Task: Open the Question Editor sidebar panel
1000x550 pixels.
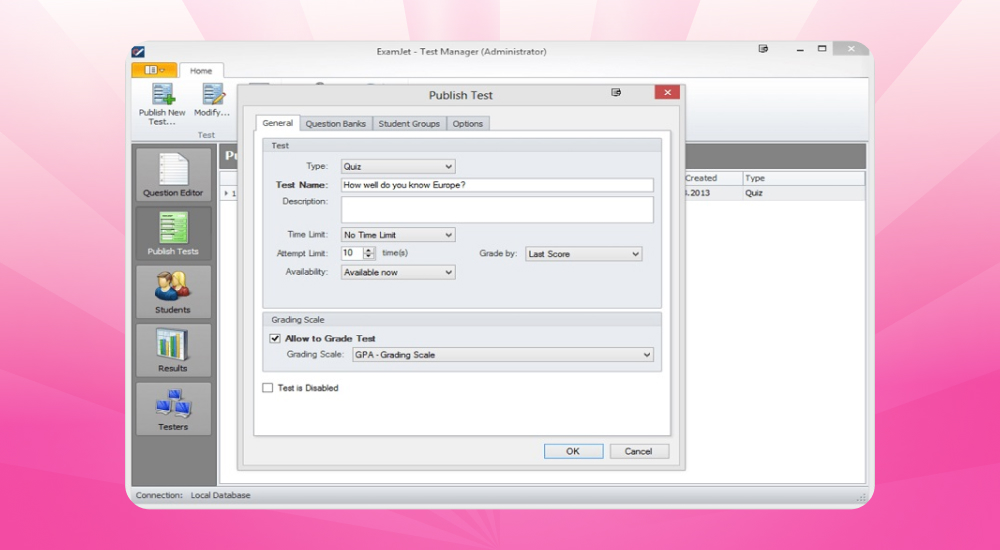Action: tap(173, 174)
